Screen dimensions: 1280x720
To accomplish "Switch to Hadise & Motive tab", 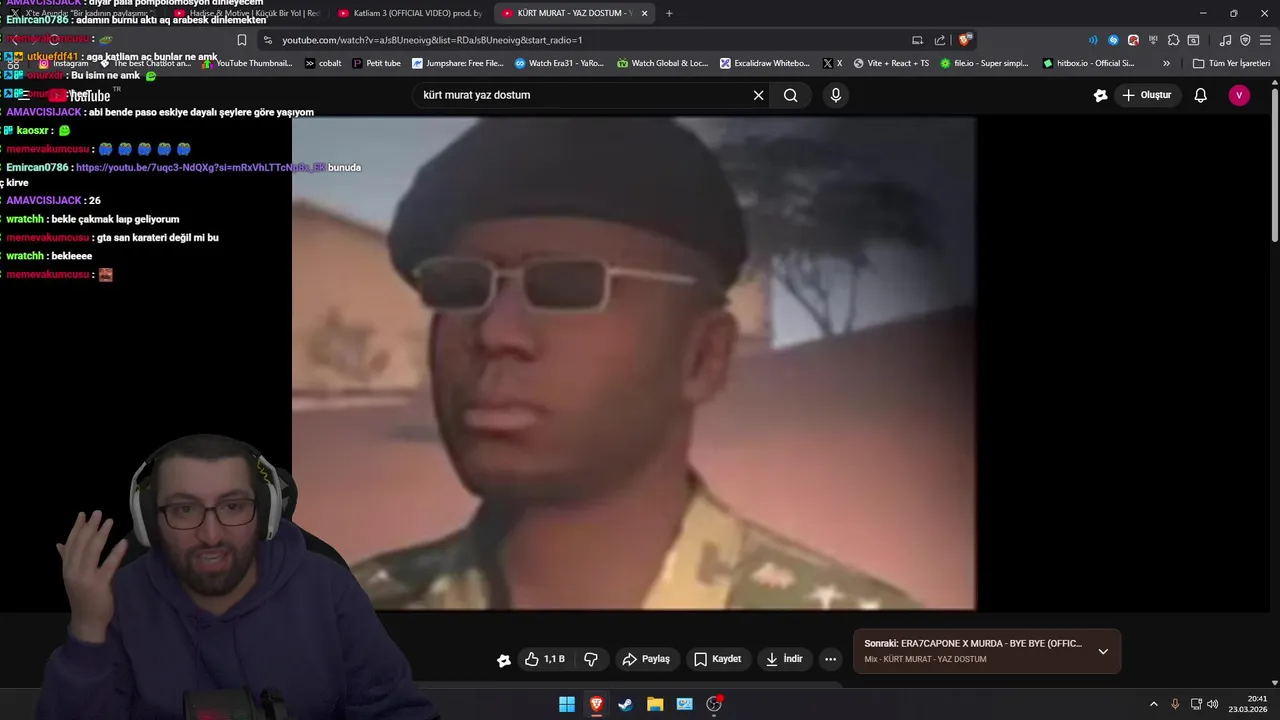I will tap(245, 13).
